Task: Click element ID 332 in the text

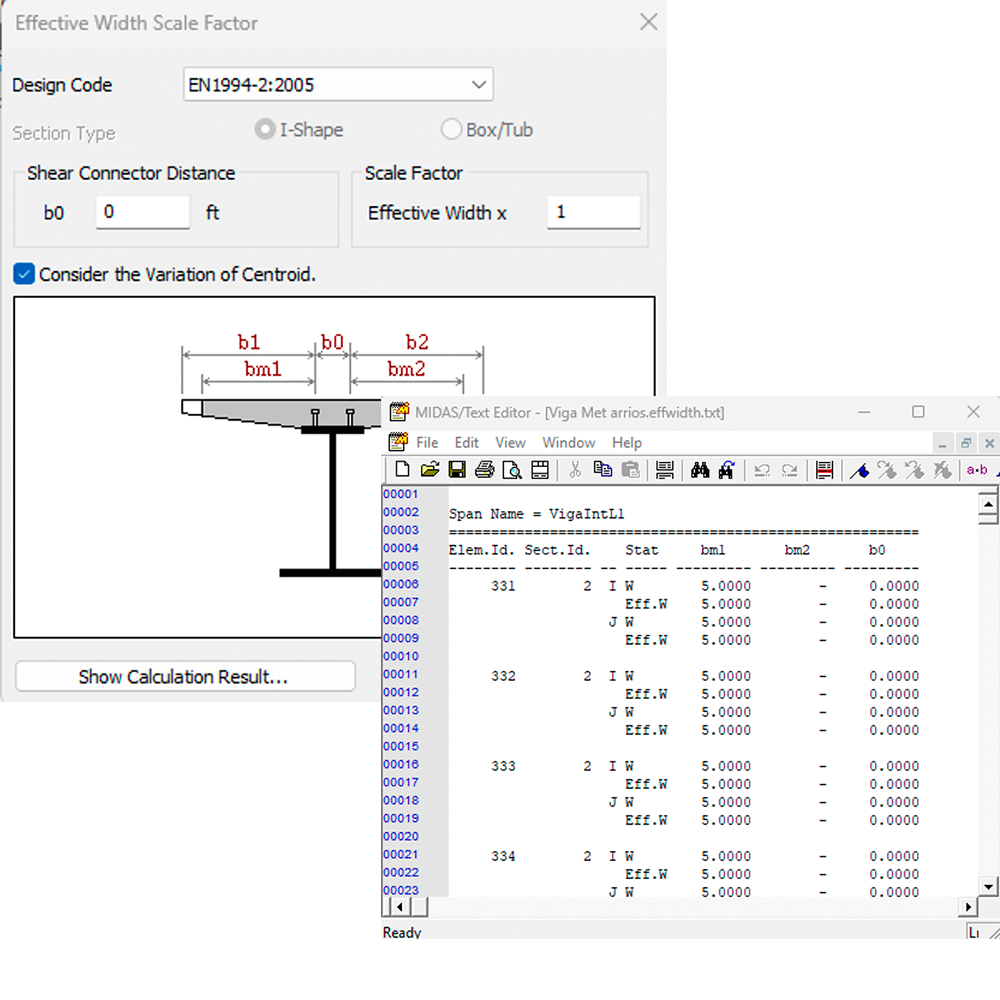Action: pyautogui.click(x=503, y=676)
